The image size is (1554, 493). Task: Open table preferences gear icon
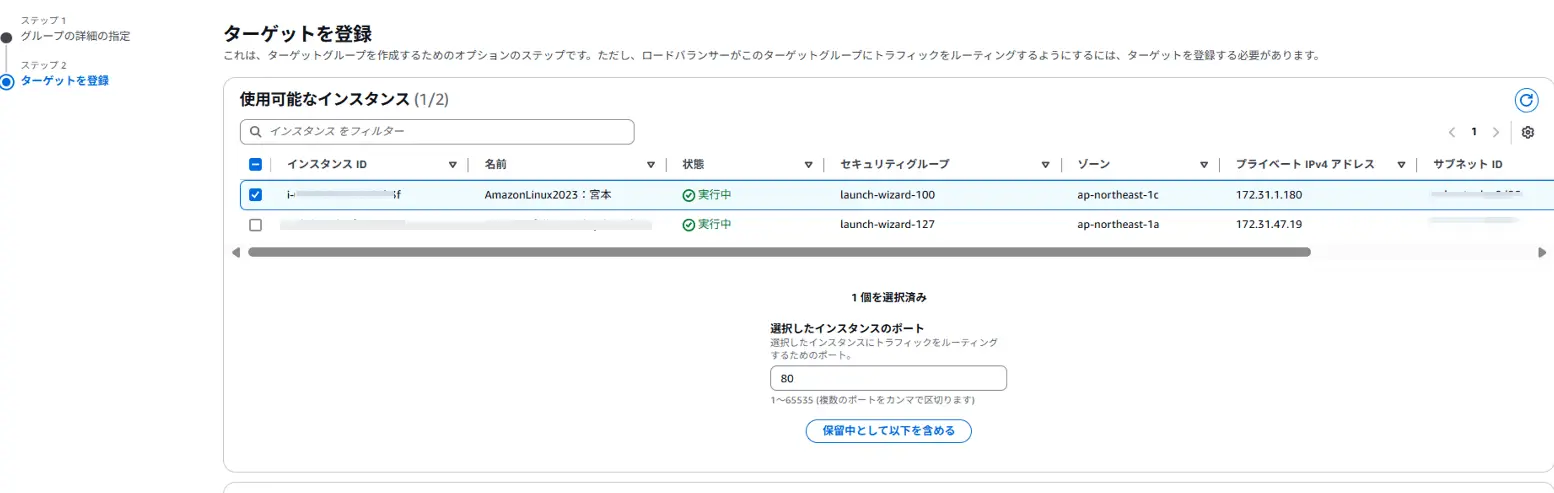coord(1527,132)
